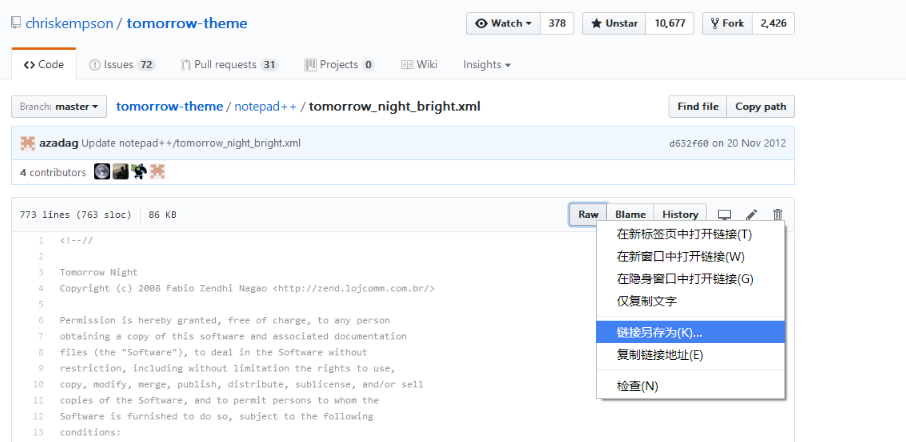Open the notepad++ breadcrumb folder

click(265, 106)
